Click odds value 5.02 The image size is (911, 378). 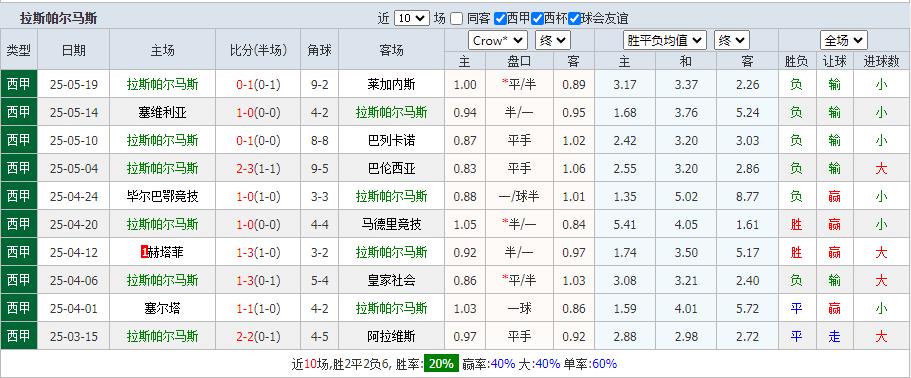[x=686, y=196]
